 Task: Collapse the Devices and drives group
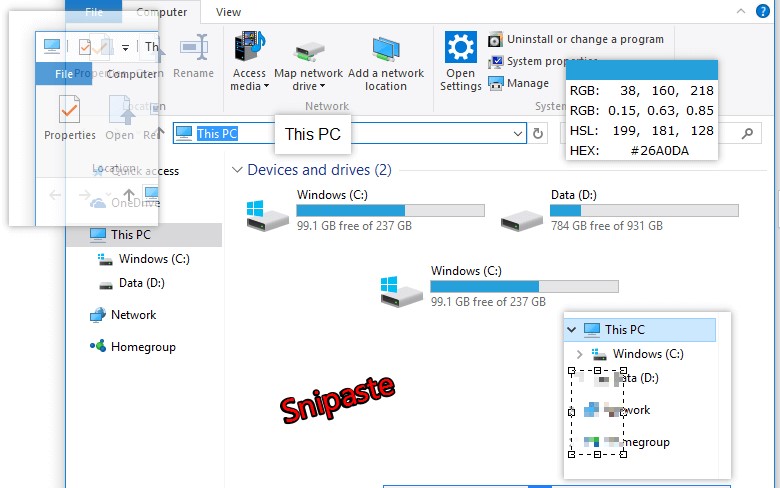tap(237, 170)
